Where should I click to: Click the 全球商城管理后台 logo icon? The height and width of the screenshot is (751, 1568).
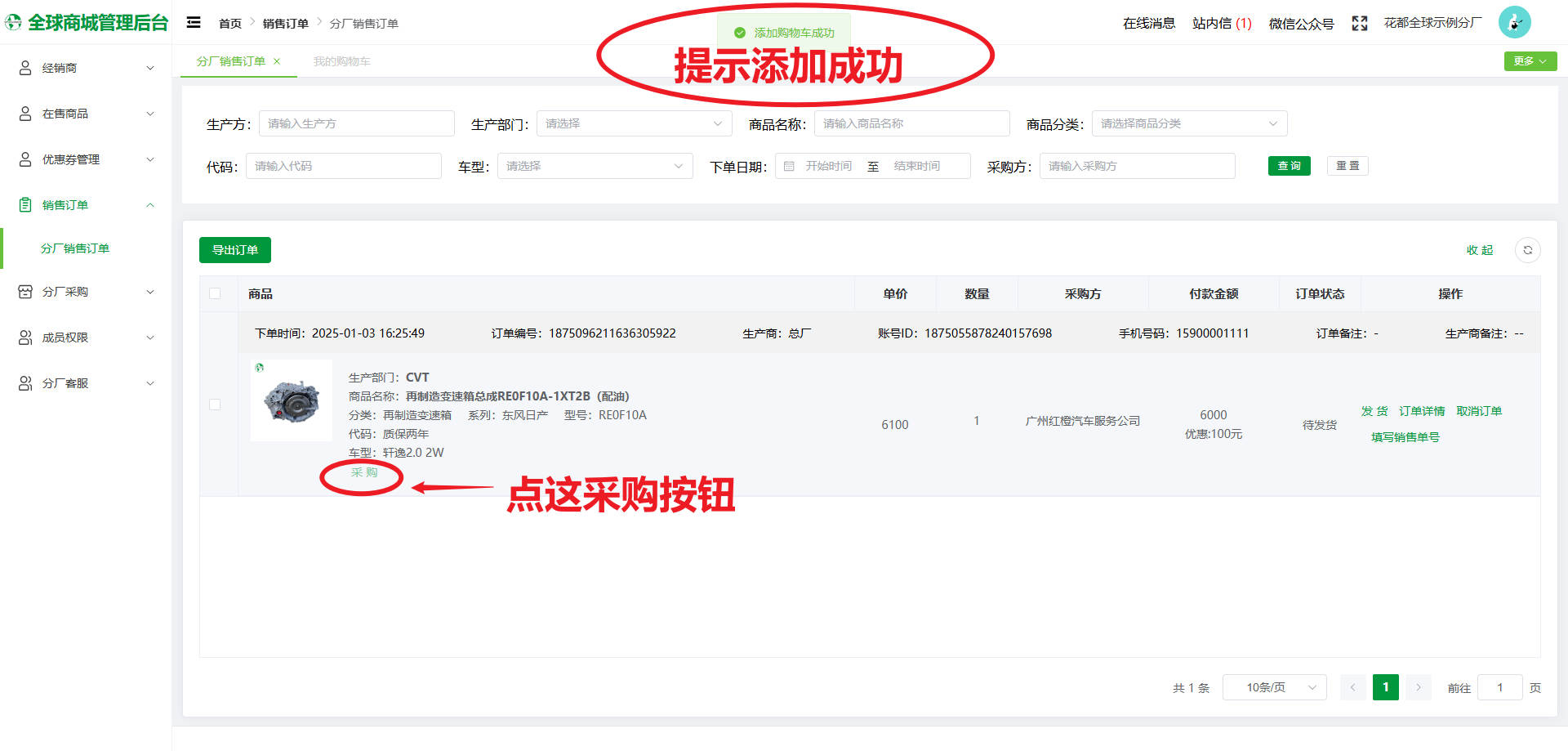click(14, 23)
